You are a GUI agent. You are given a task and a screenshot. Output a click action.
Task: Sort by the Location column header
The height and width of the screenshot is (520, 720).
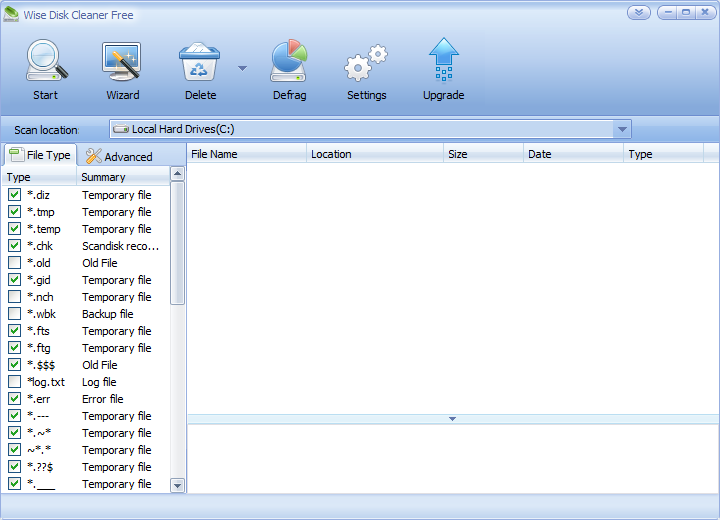click(x=375, y=154)
